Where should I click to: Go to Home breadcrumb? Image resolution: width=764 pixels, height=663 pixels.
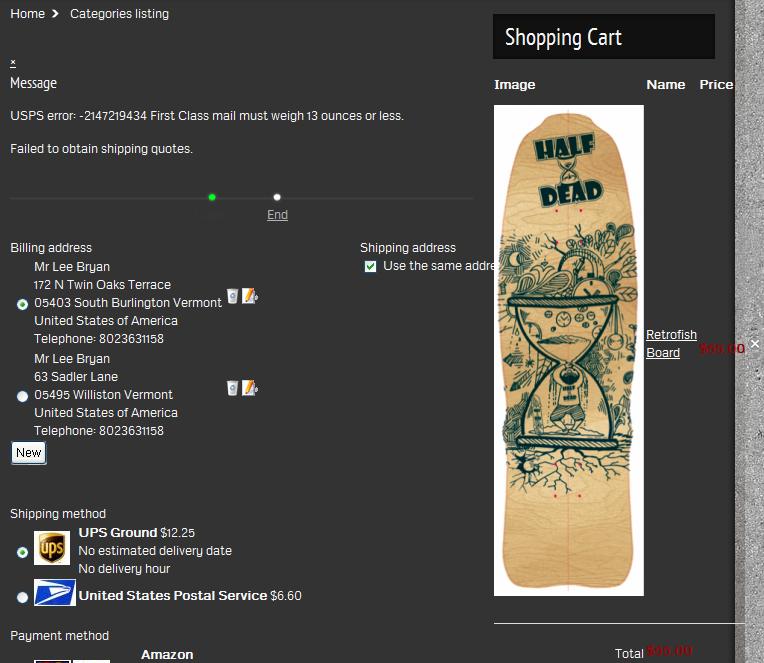point(27,14)
